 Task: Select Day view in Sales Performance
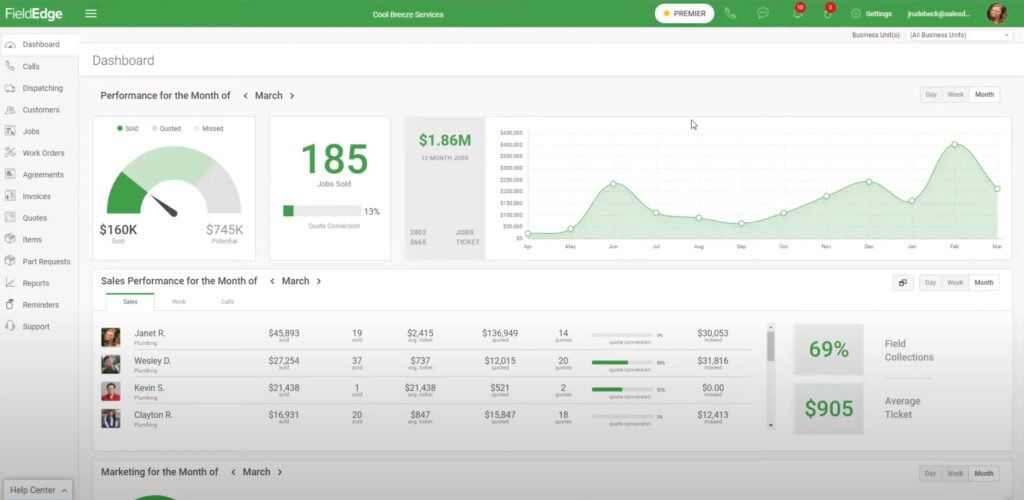coord(931,283)
